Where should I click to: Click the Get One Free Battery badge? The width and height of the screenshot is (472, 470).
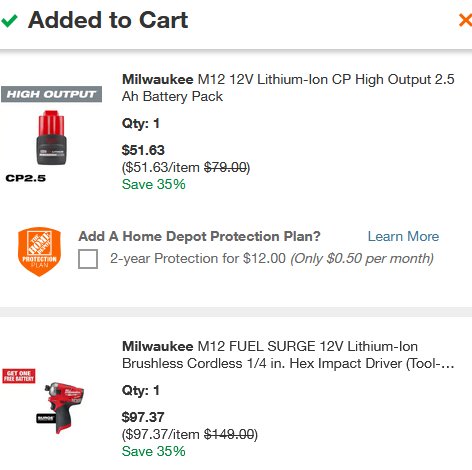tap(19, 376)
